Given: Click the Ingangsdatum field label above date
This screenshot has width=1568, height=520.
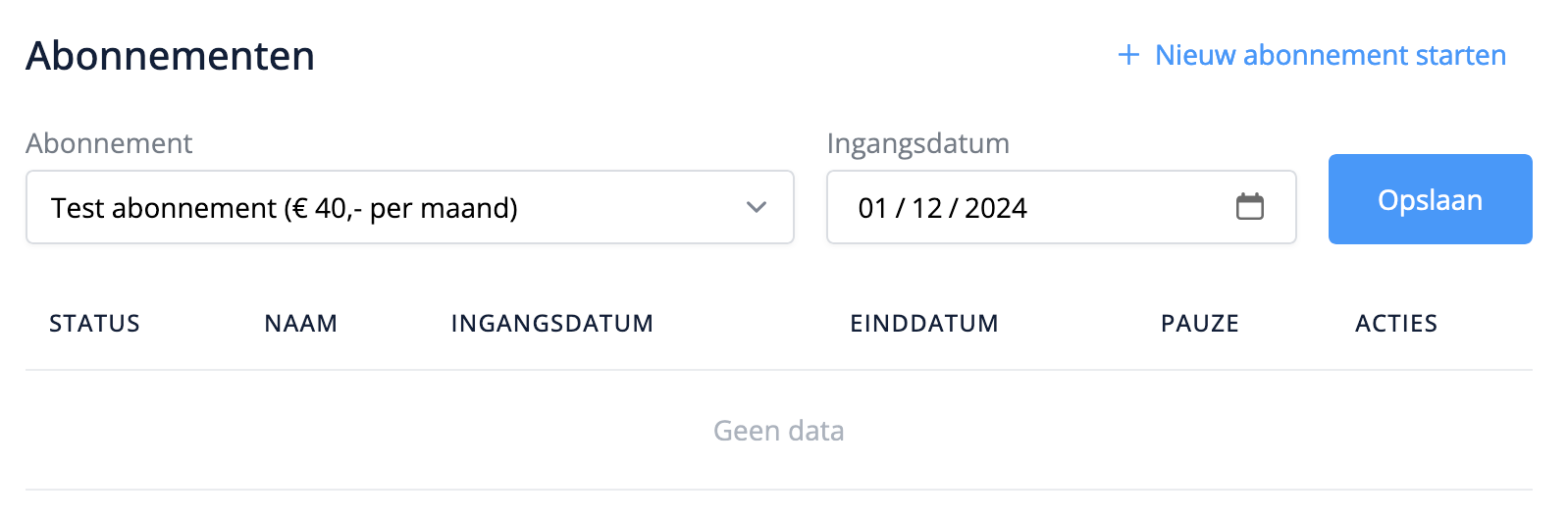Looking at the screenshot, I should 917,143.
